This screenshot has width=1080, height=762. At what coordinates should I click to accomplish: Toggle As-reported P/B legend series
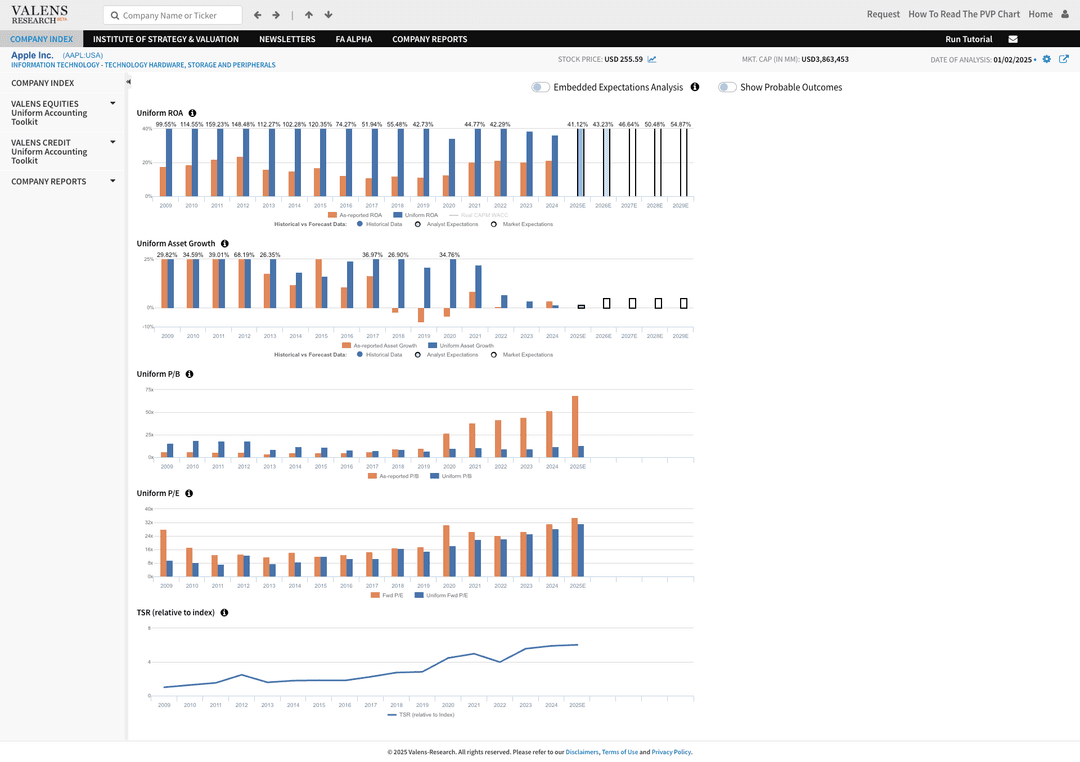point(393,476)
